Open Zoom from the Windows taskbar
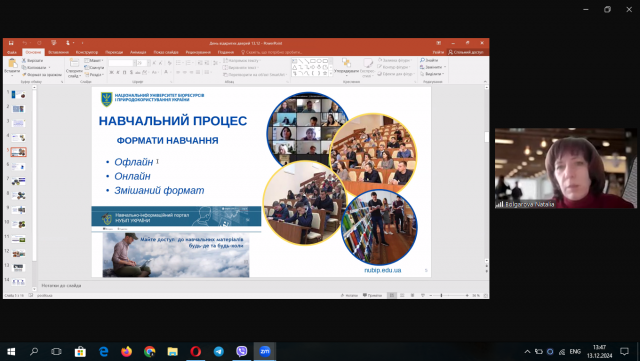640x361 pixels. point(264,351)
